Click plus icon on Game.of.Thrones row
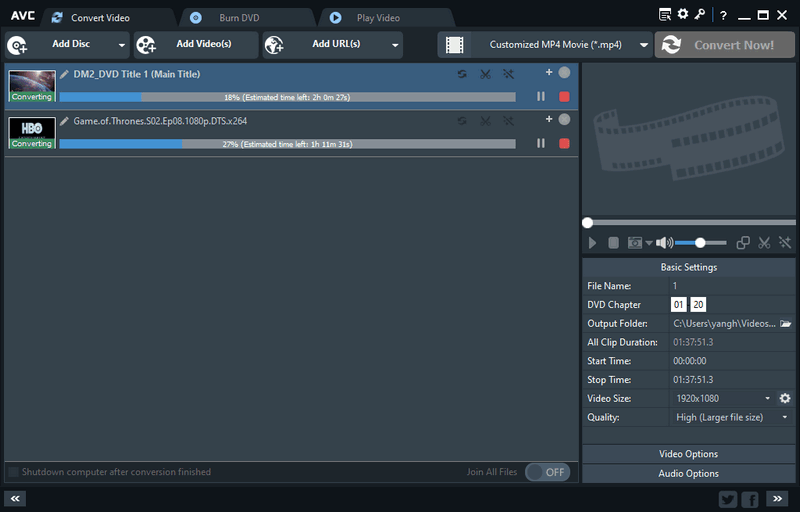The width and height of the screenshot is (800, 512). click(549, 119)
